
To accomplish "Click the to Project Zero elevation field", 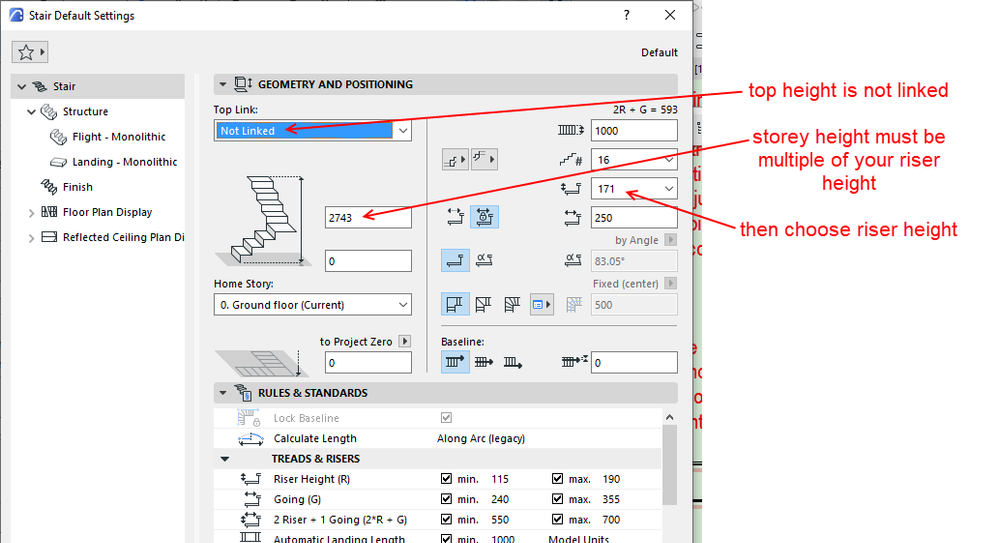I will coord(368,363).
